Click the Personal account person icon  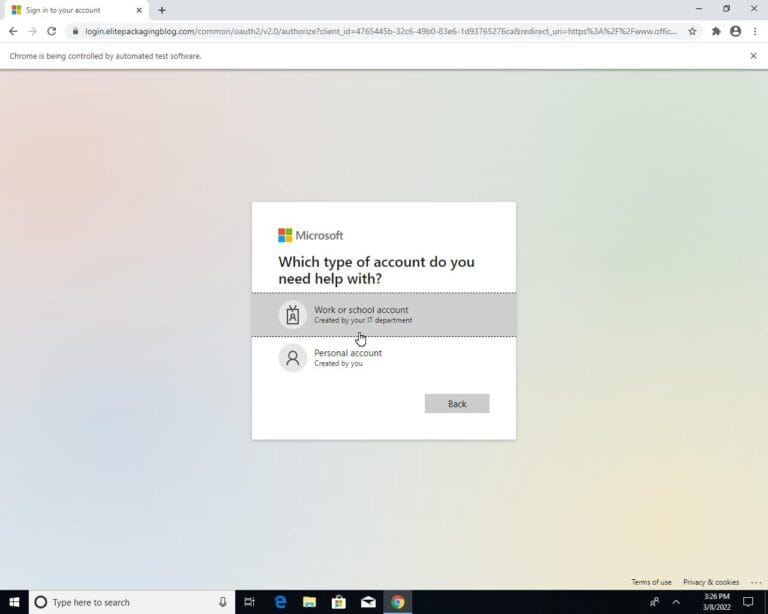click(x=293, y=358)
